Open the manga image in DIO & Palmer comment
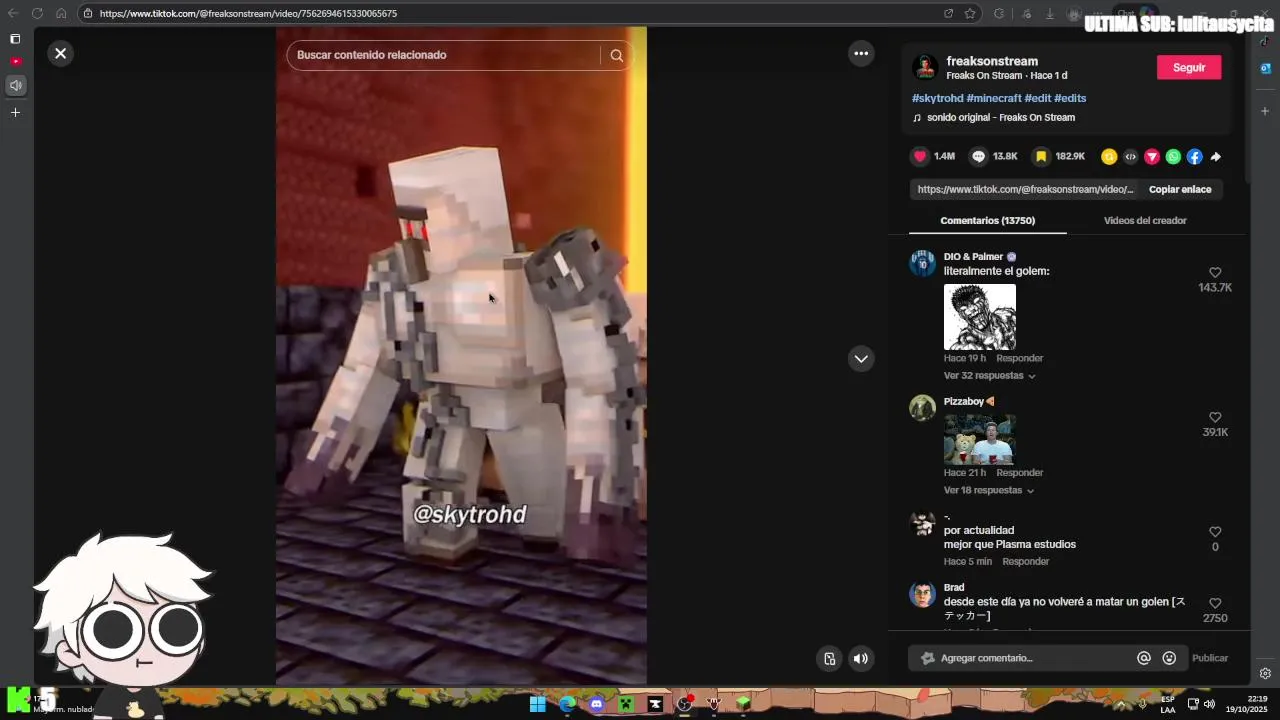The height and width of the screenshot is (720, 1280). [979, 317]
